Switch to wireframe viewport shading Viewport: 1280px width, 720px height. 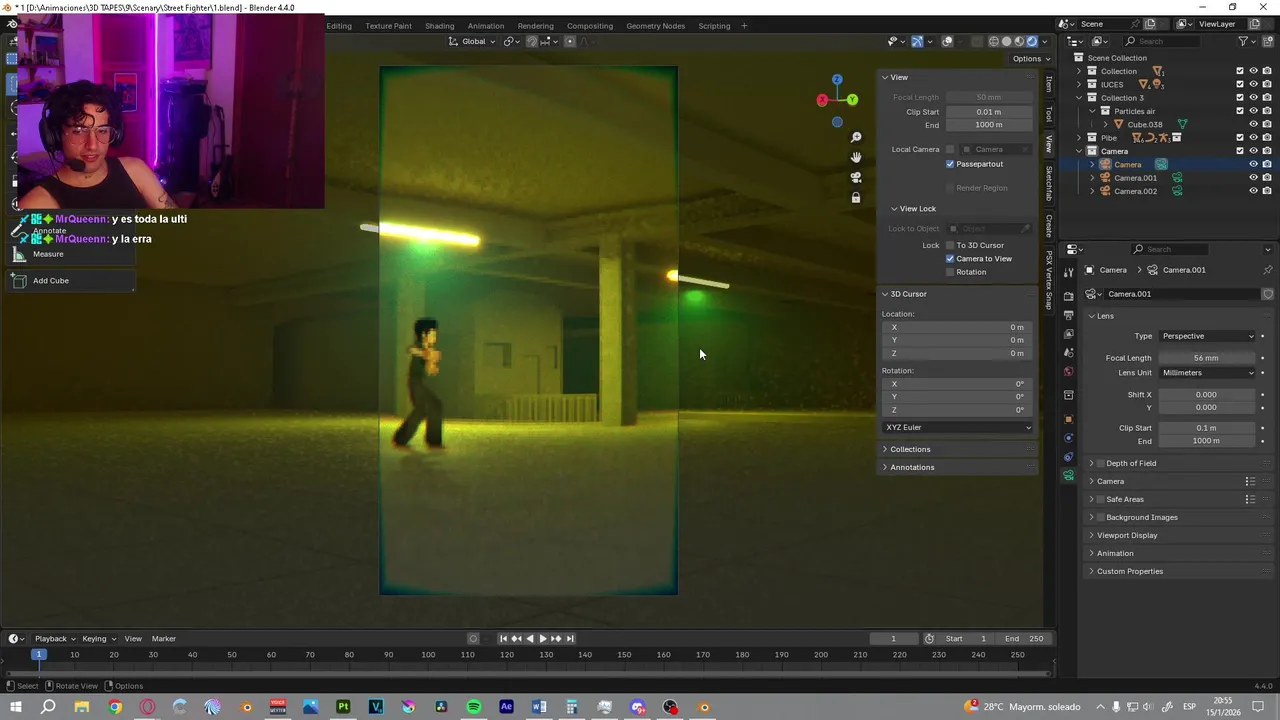coord(994,41)
